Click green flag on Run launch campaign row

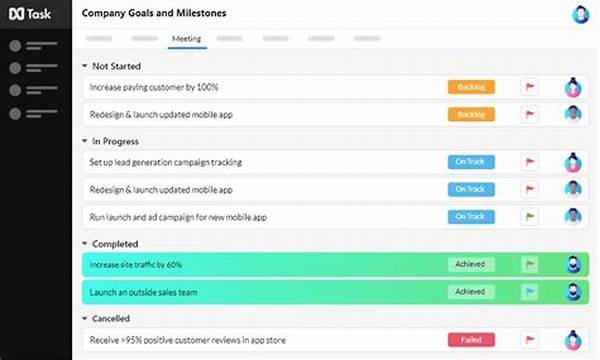(x=530, y=217)
